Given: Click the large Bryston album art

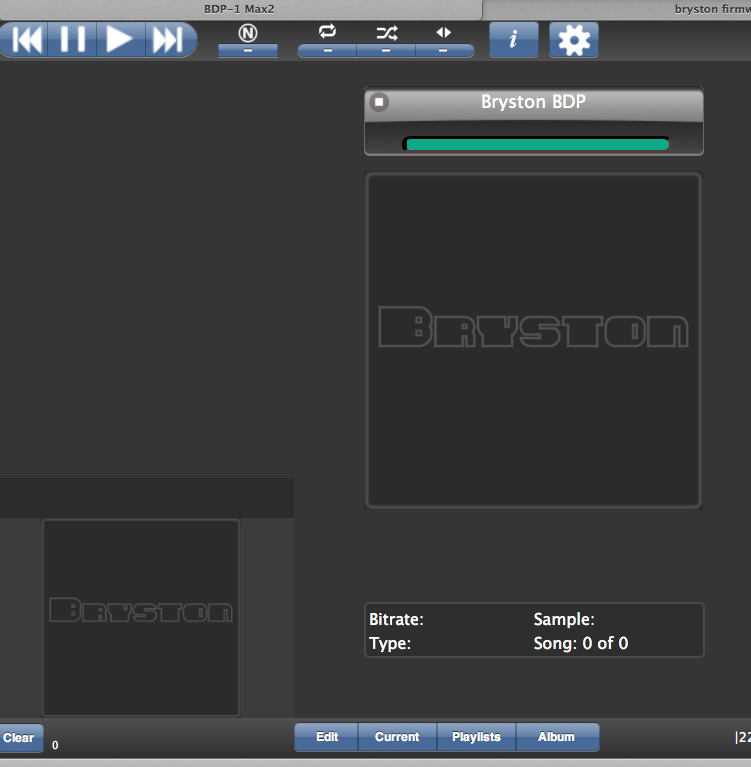Looking at the screenshot, I should click(x=533, y=340).
